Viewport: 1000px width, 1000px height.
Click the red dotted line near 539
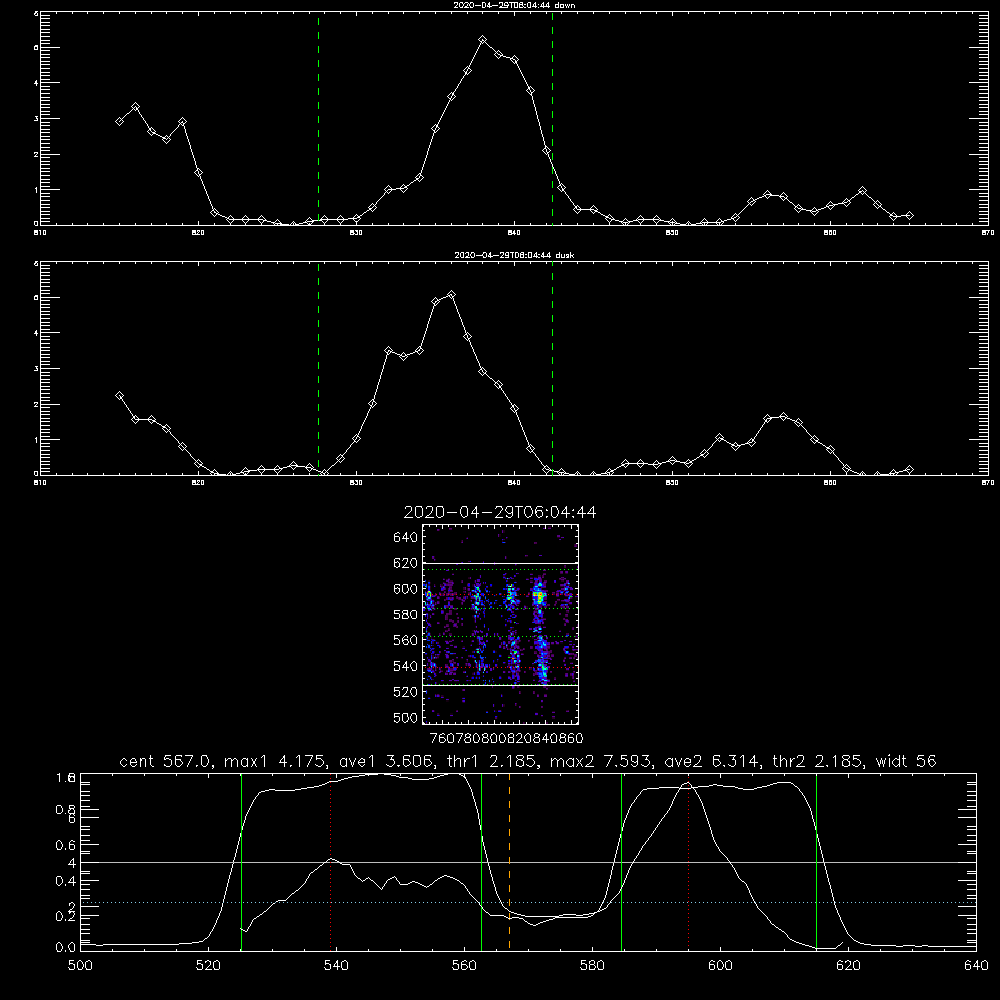(330, 862)
